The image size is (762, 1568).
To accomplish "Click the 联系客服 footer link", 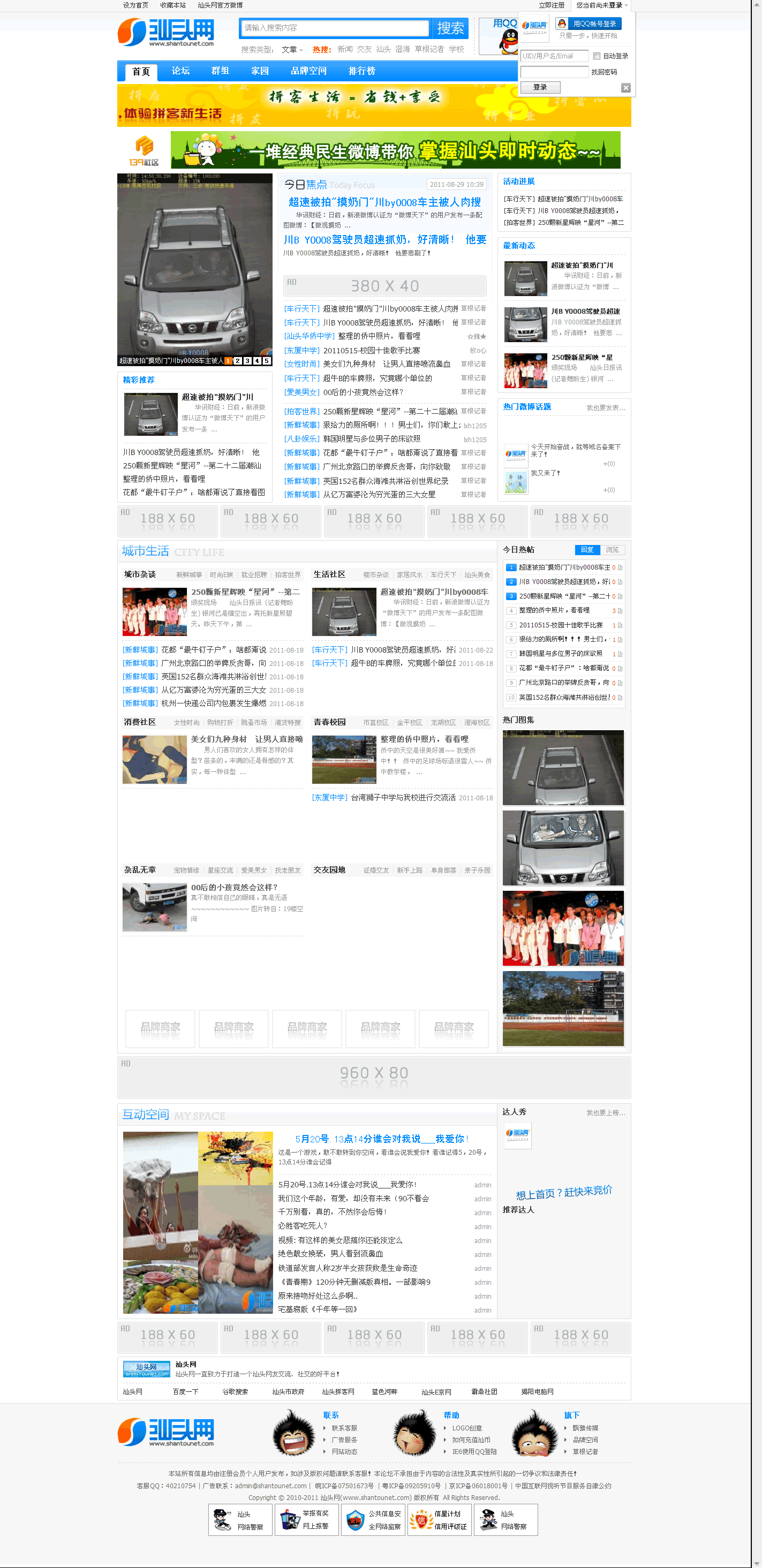I will (x=344, y=1428).
